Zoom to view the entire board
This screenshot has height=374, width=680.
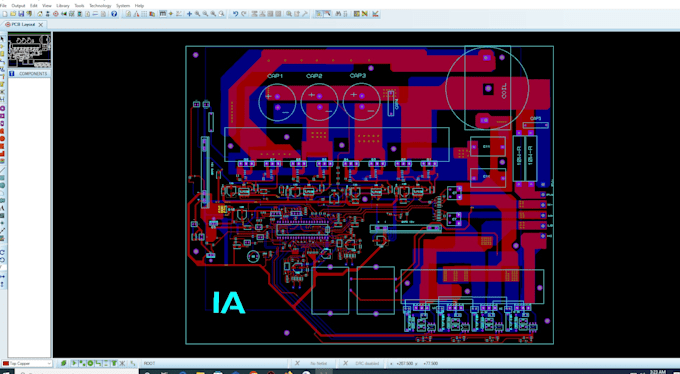point(213,14)
